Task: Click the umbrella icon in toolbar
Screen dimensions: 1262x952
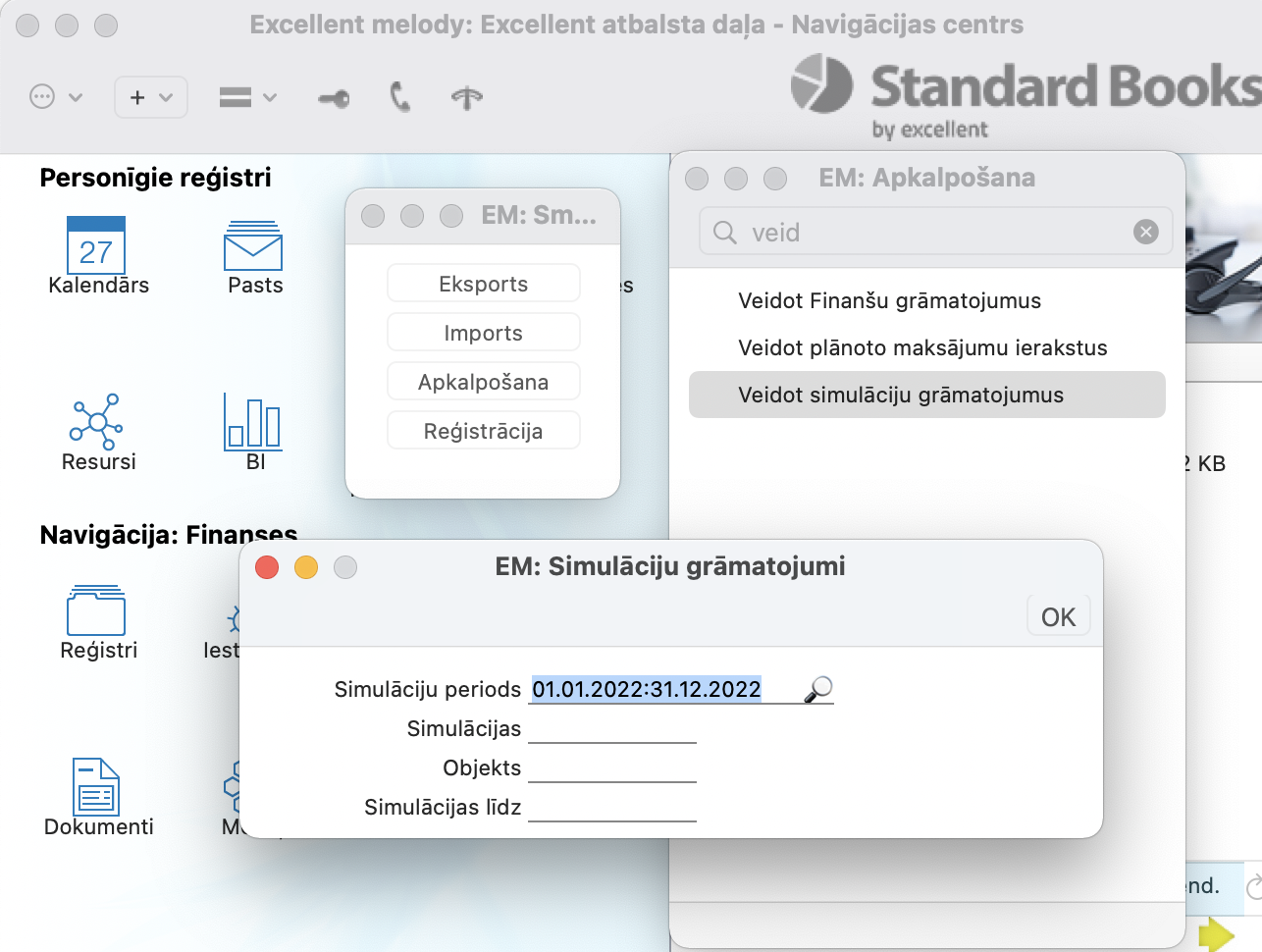Action: coord(467,97)
